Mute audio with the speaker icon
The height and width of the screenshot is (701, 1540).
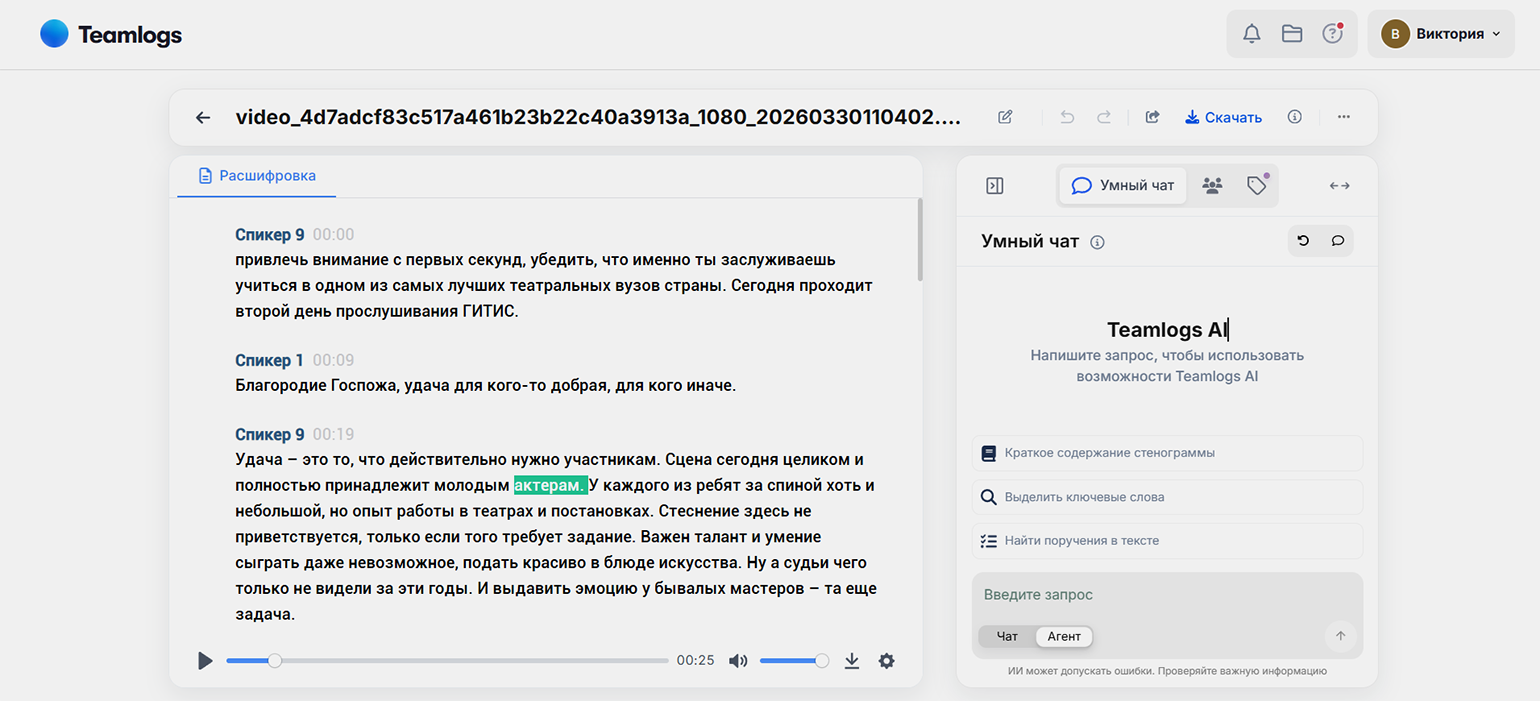coord(738,661)
